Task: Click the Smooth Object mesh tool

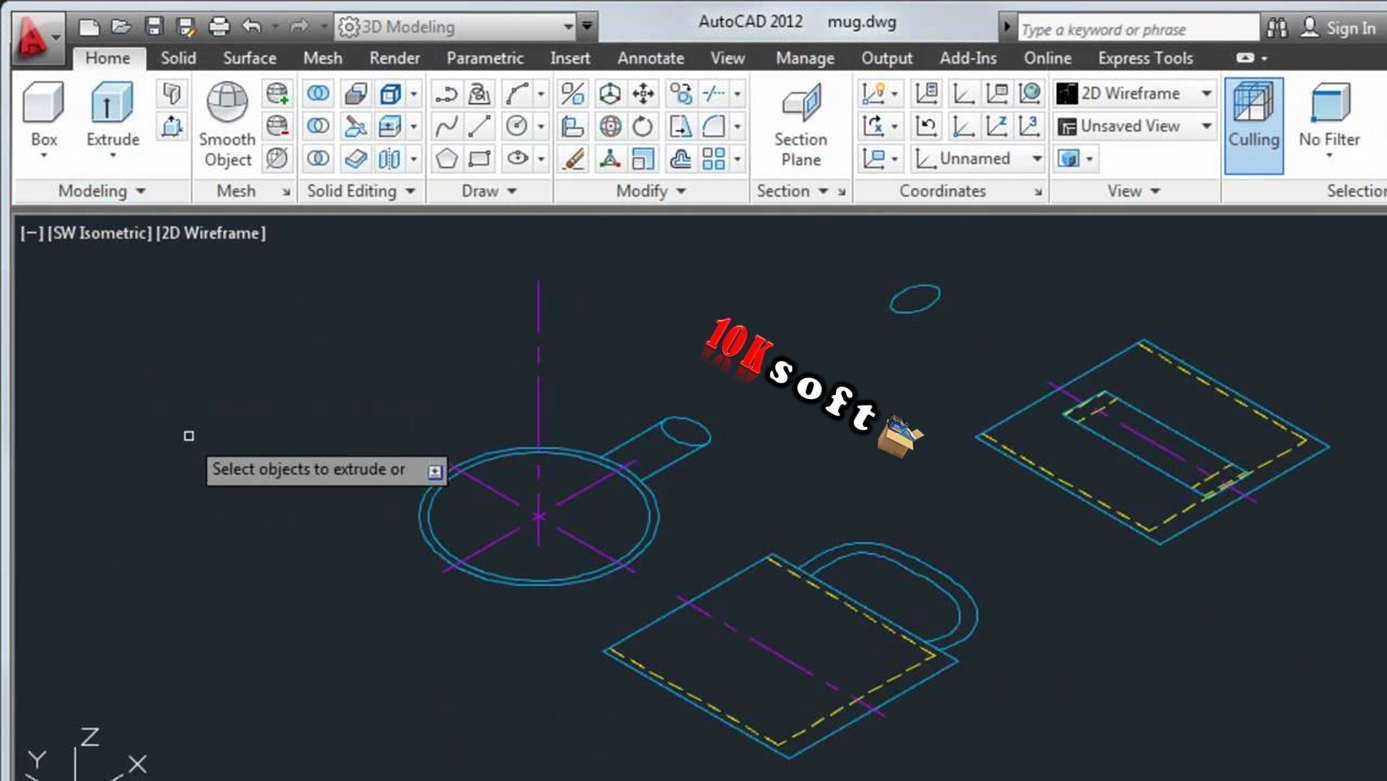Action: (x=227, y=125)
